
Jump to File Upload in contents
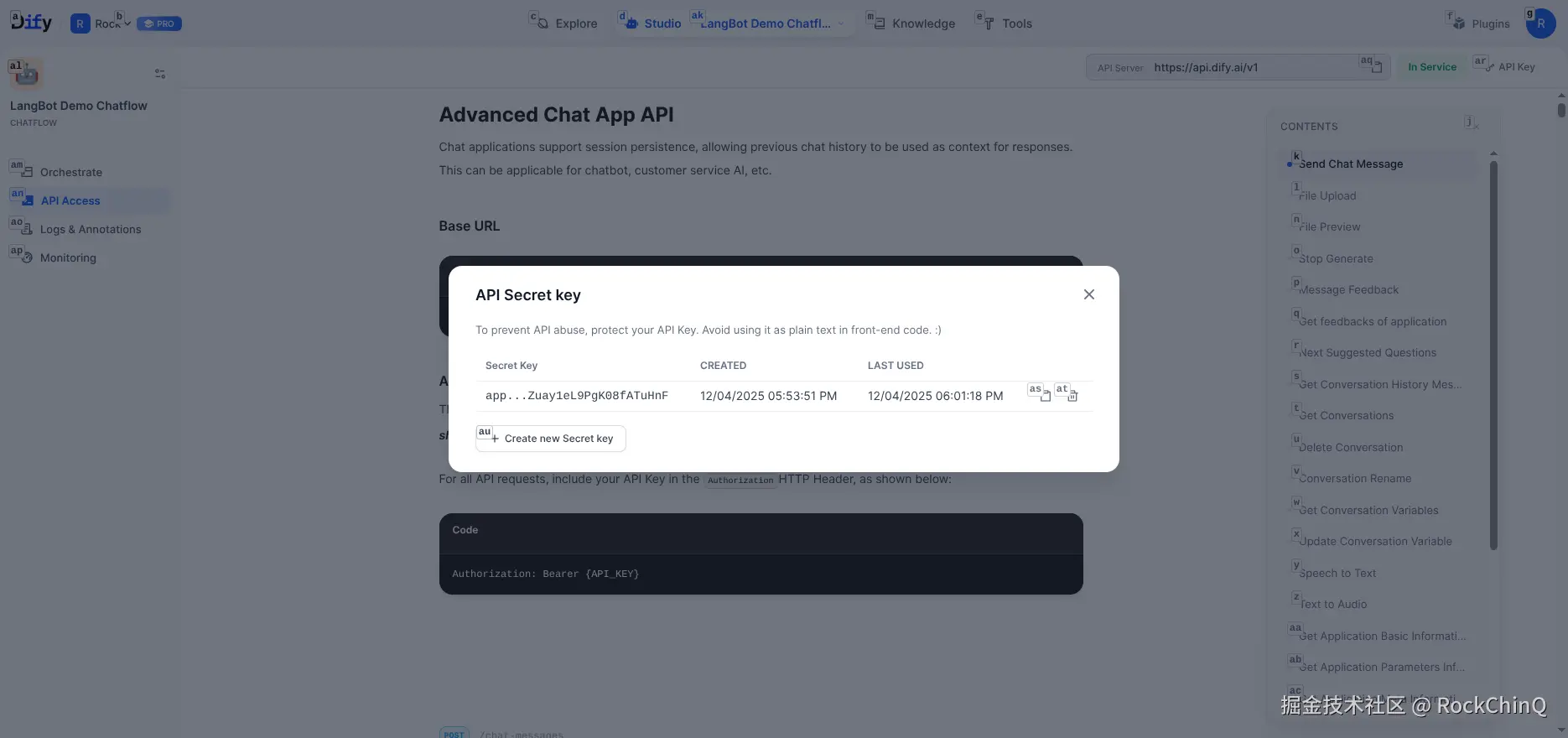tap(1327, 195)
